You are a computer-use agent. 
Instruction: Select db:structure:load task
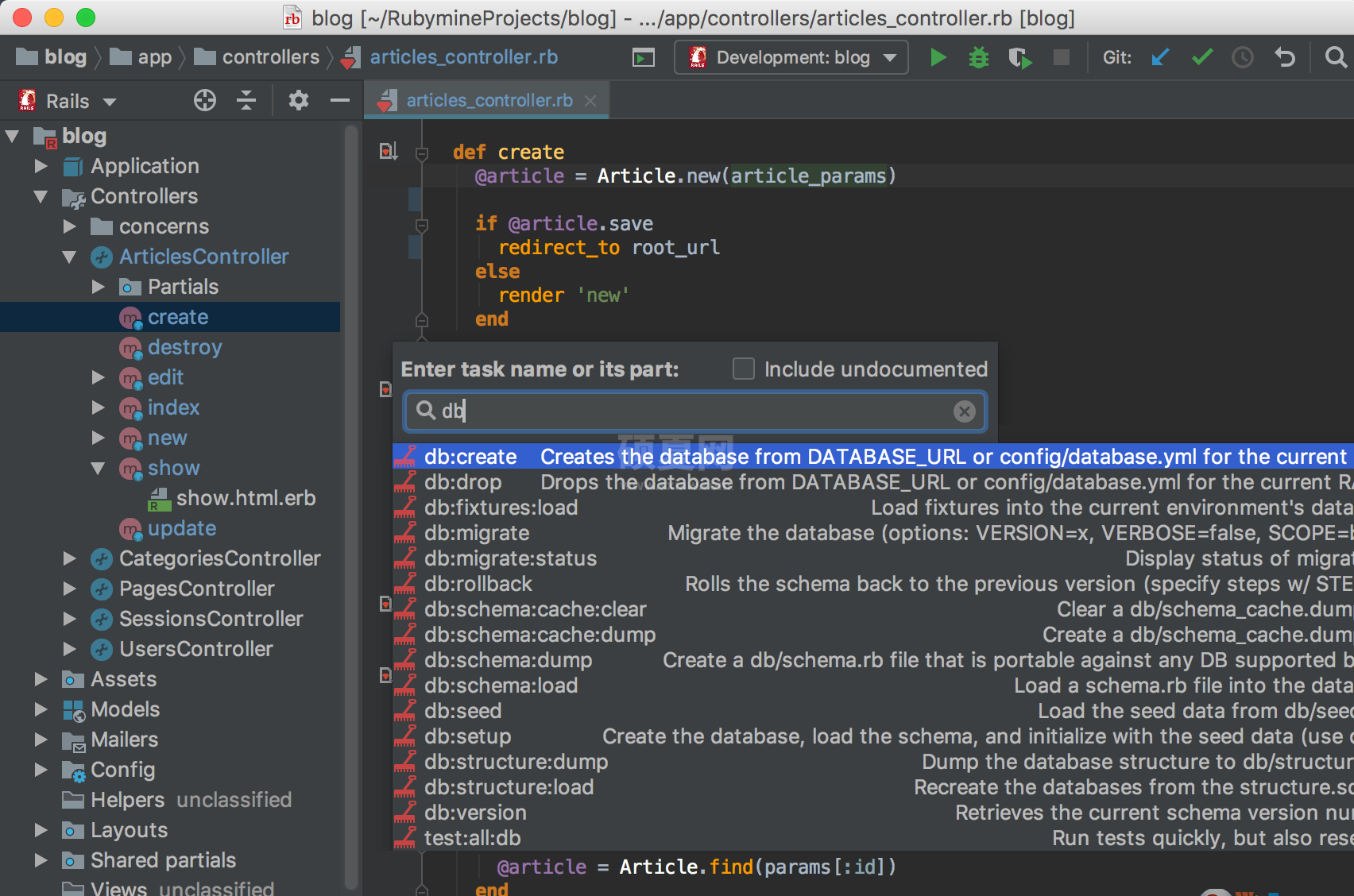[x=873, y=787]
